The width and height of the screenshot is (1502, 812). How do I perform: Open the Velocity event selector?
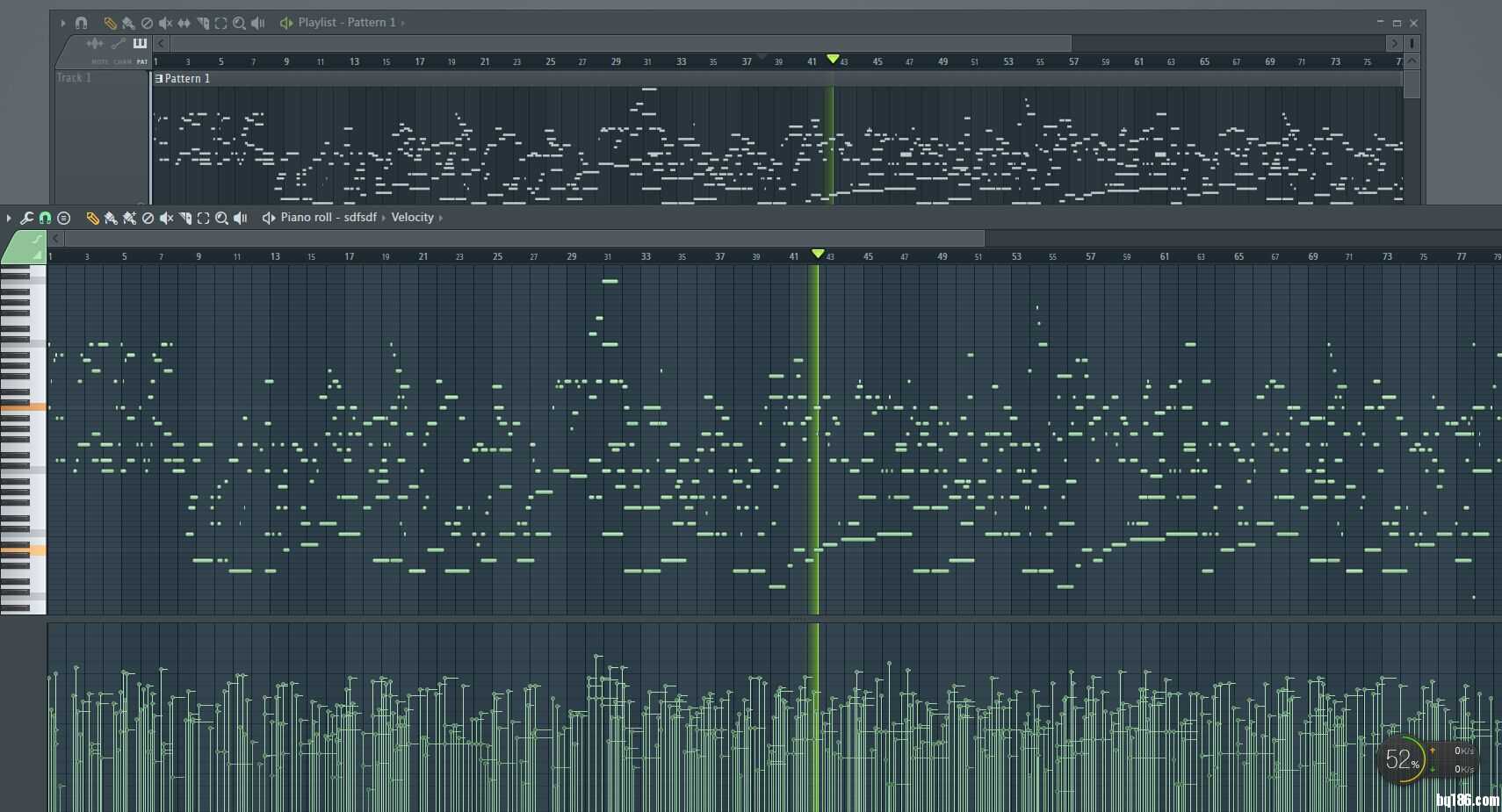[412, 218]
